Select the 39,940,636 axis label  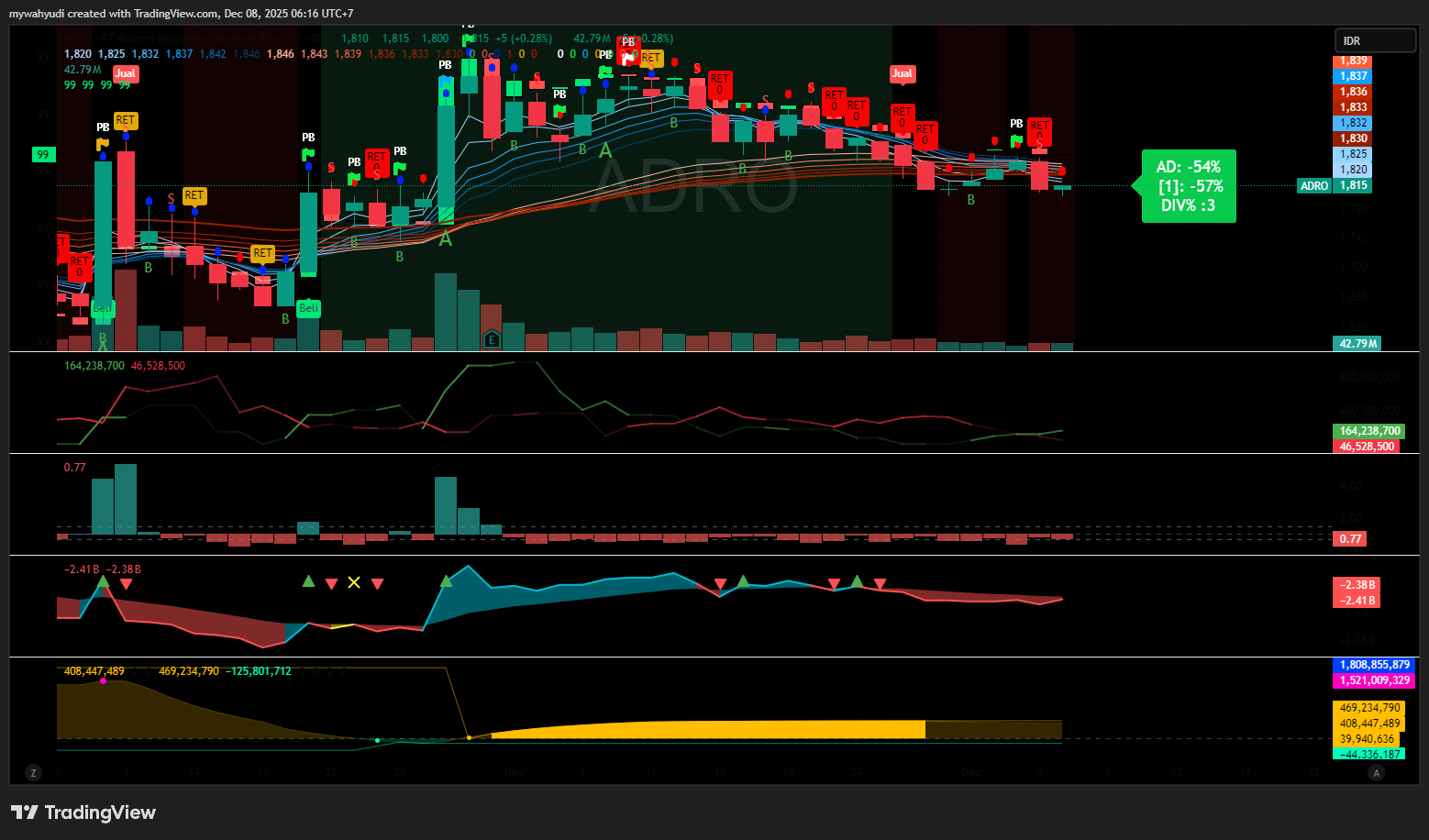[1367, 739]
